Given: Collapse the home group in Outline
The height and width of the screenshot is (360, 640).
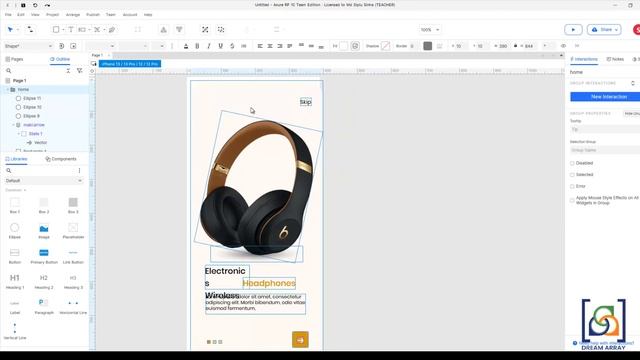Looking at the screenshot, I should (7, 89).
